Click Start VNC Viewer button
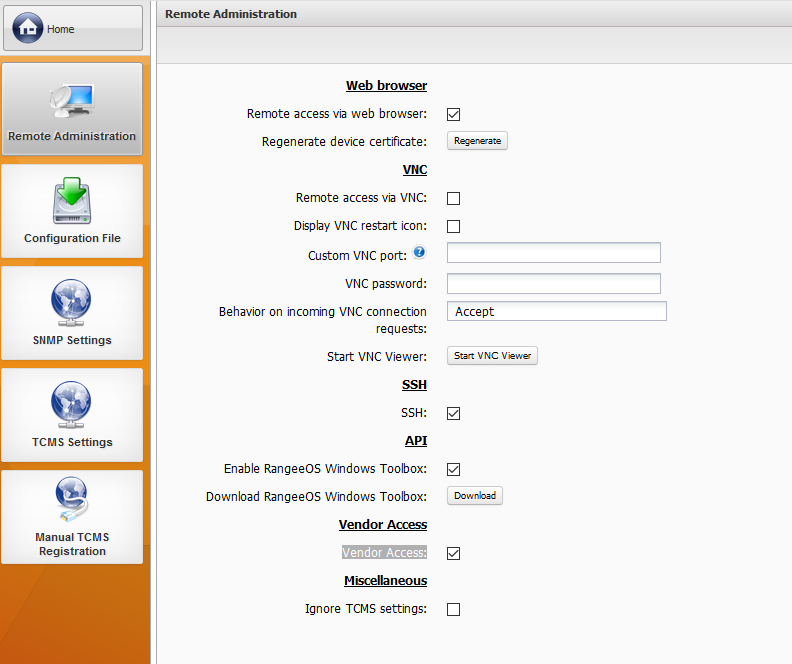 coord(492,356)
